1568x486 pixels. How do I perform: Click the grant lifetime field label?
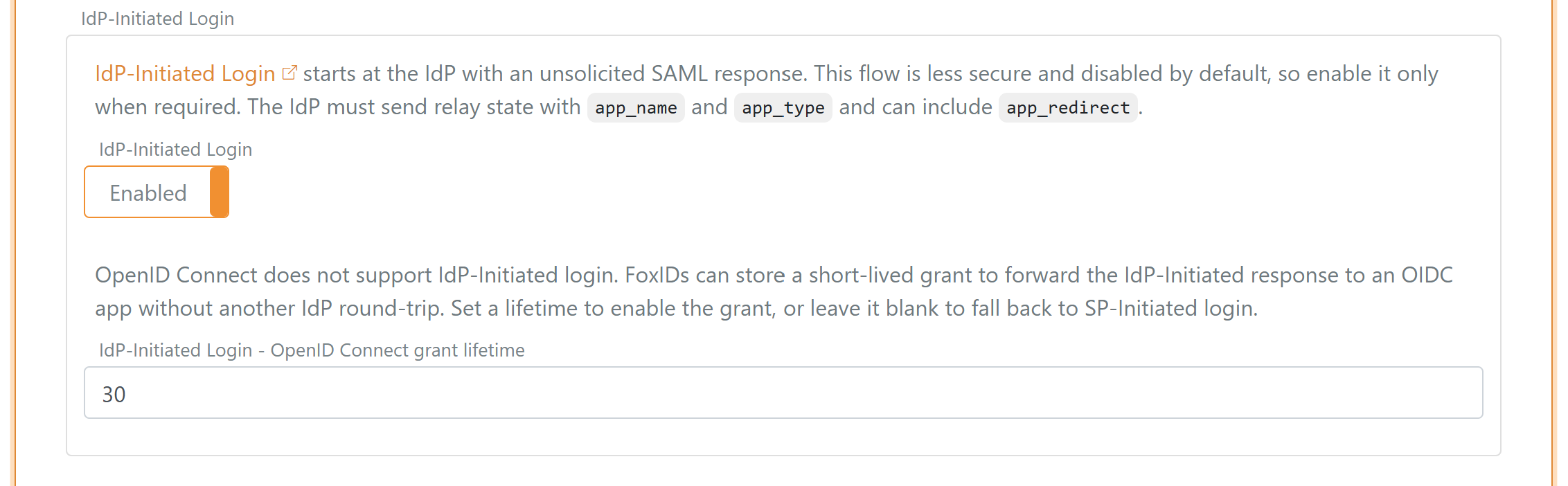tap(312, 350)
